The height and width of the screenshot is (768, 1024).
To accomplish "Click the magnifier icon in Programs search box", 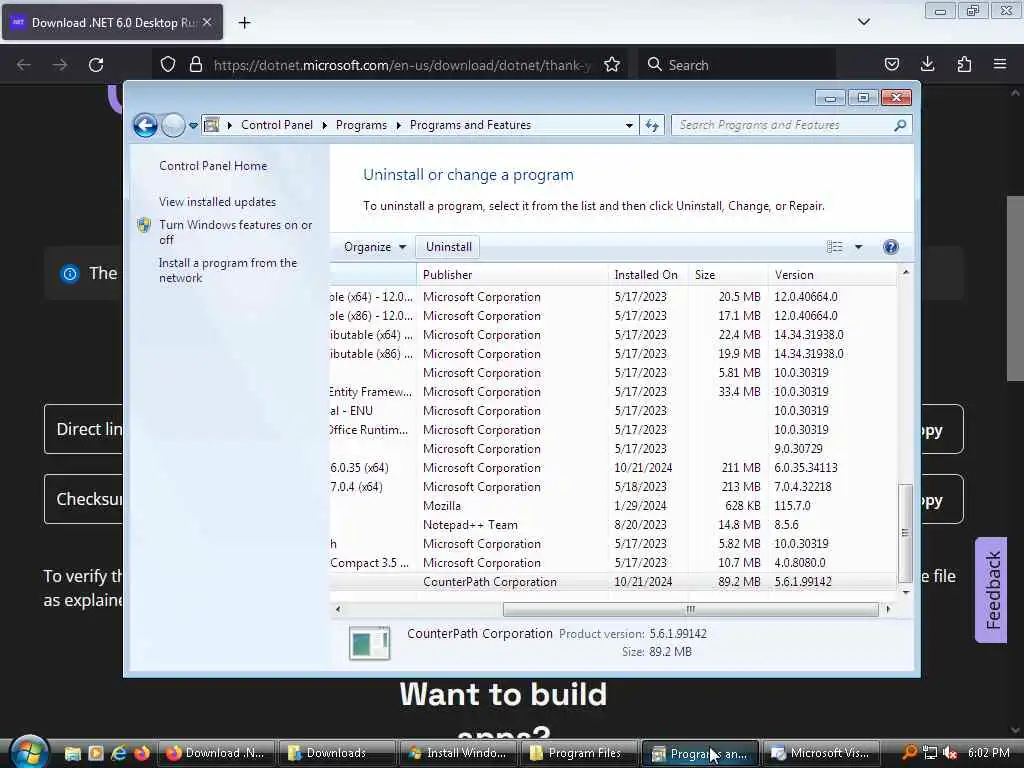I will [900, 125].
